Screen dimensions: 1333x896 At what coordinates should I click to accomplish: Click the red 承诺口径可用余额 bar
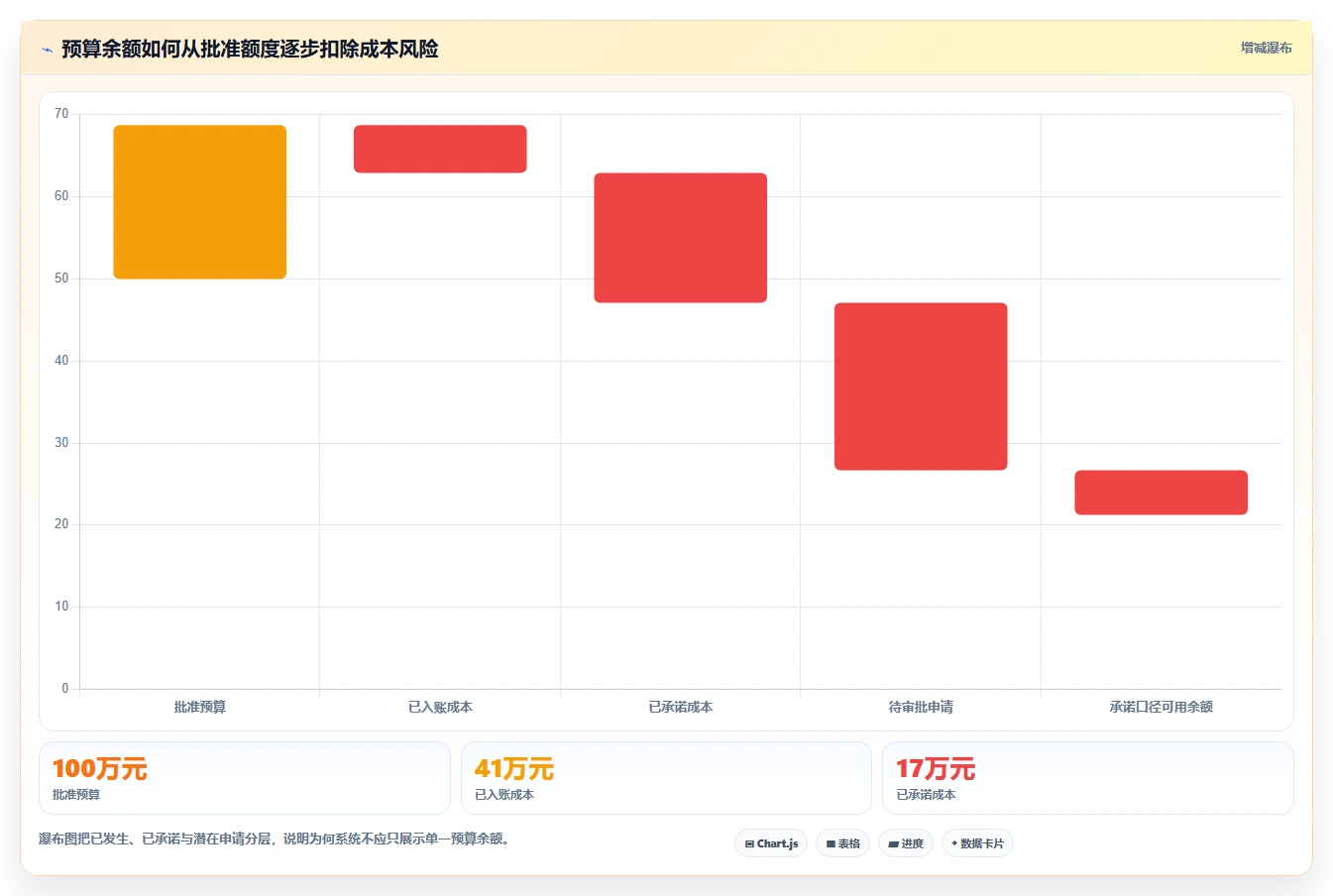click(1162, 493)
